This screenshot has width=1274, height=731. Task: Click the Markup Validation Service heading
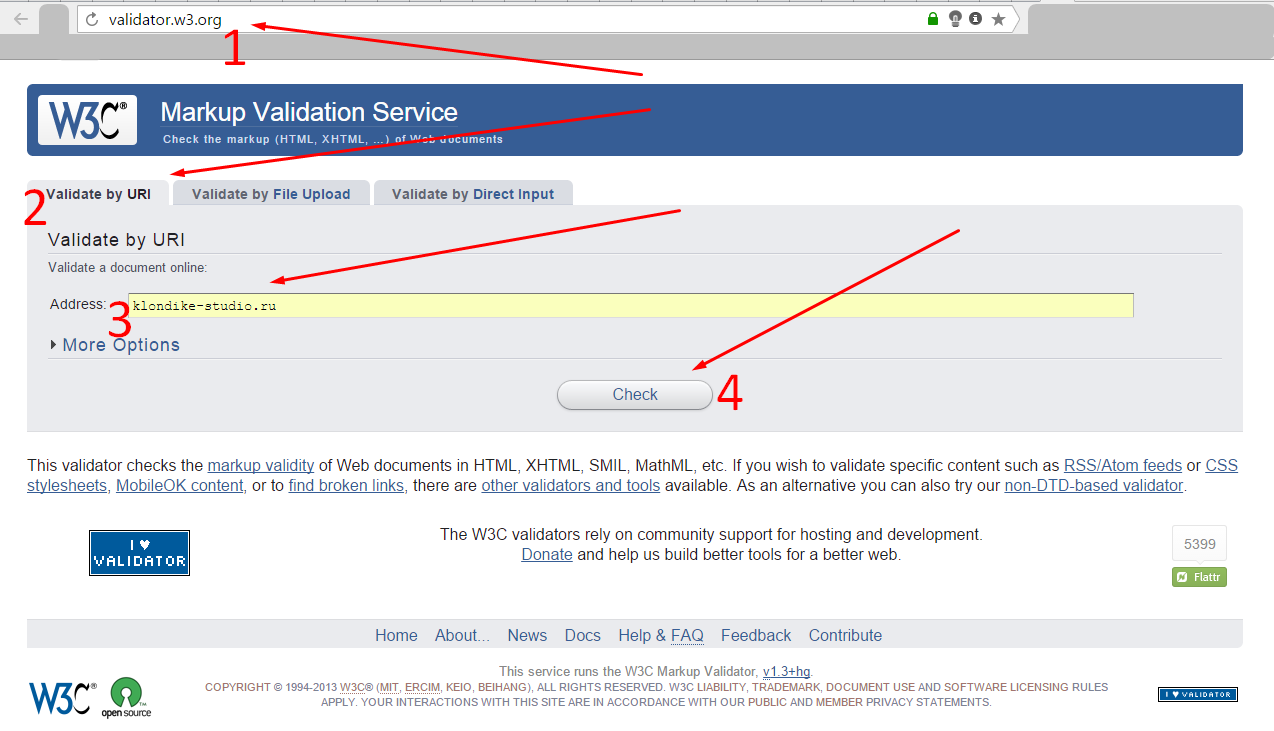[309, 112]
